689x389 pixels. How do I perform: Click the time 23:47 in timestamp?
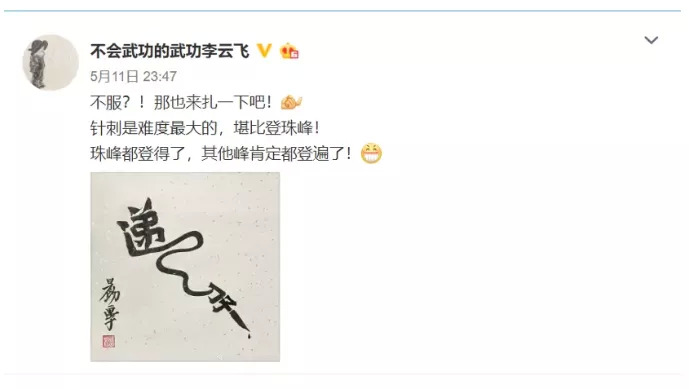[160, 76]
